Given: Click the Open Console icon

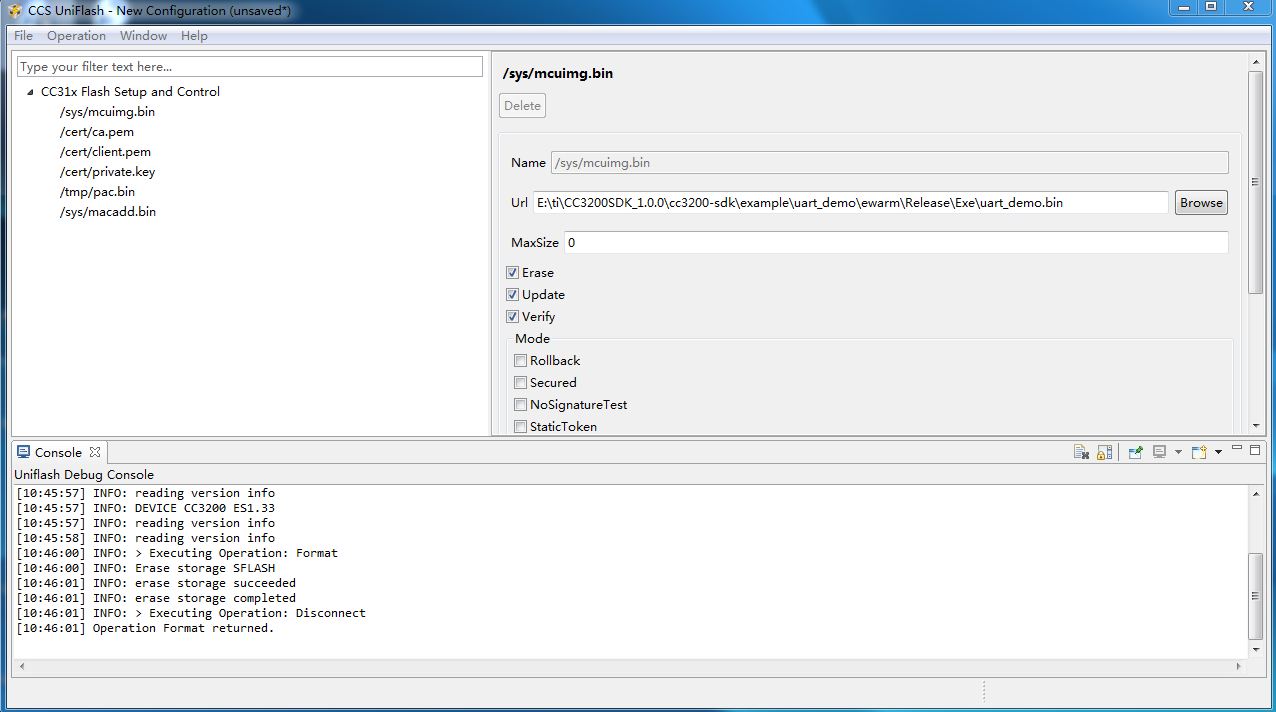Looking at the screenshot, I should pyautogui.click(x=1199, y=452).
